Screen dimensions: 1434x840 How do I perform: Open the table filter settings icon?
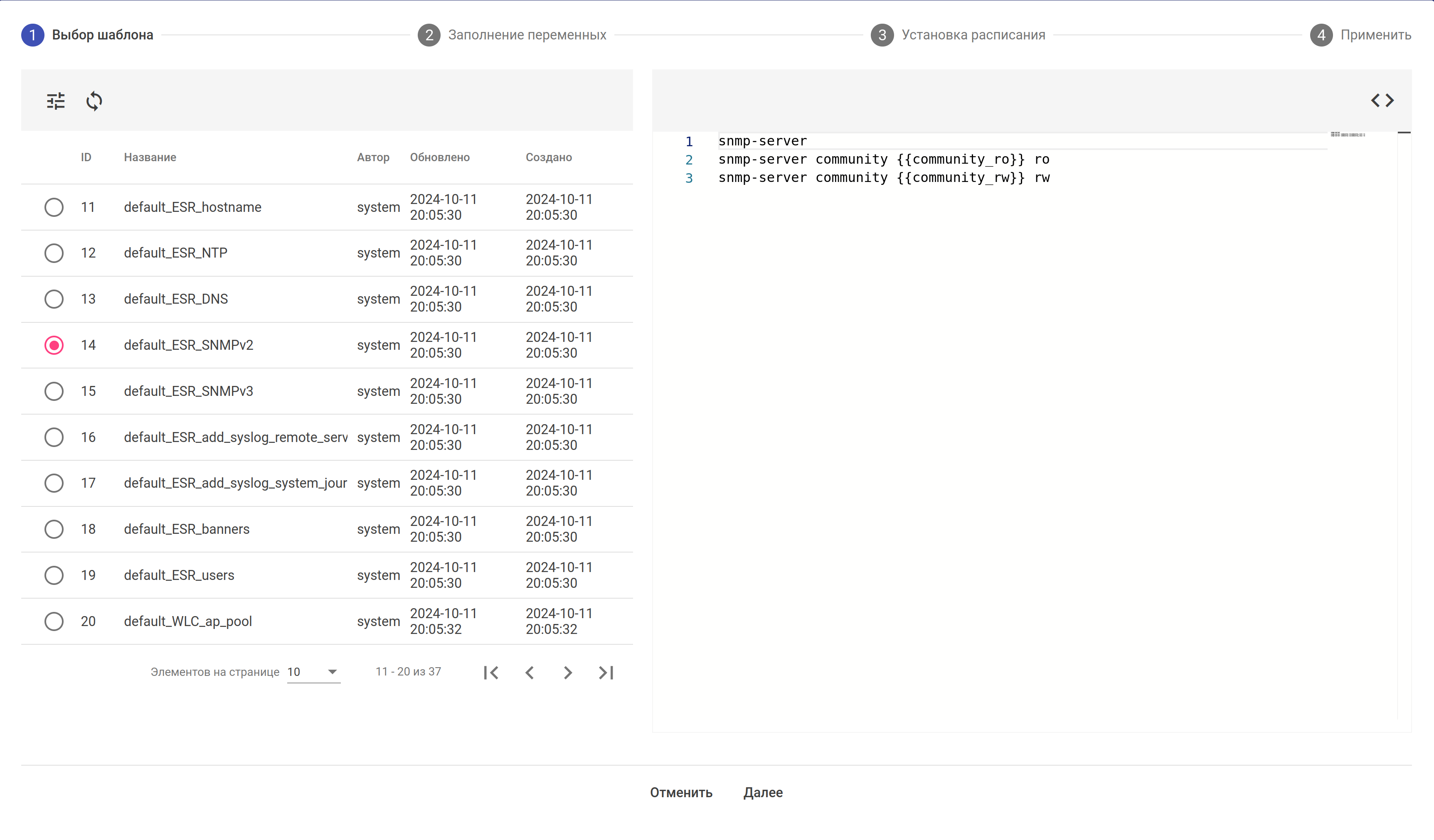56,101
